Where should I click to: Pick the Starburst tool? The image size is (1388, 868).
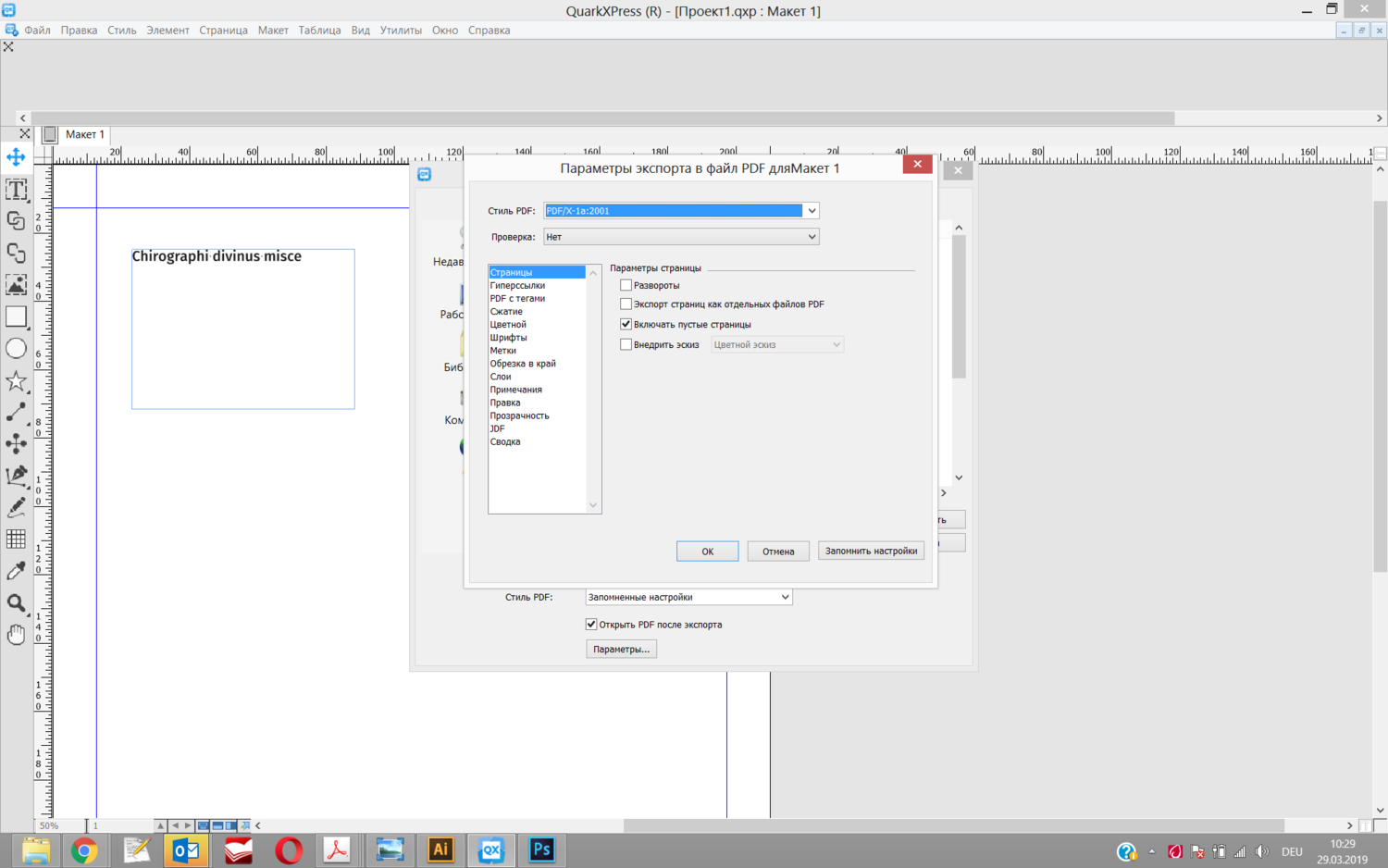pos(16,381)
